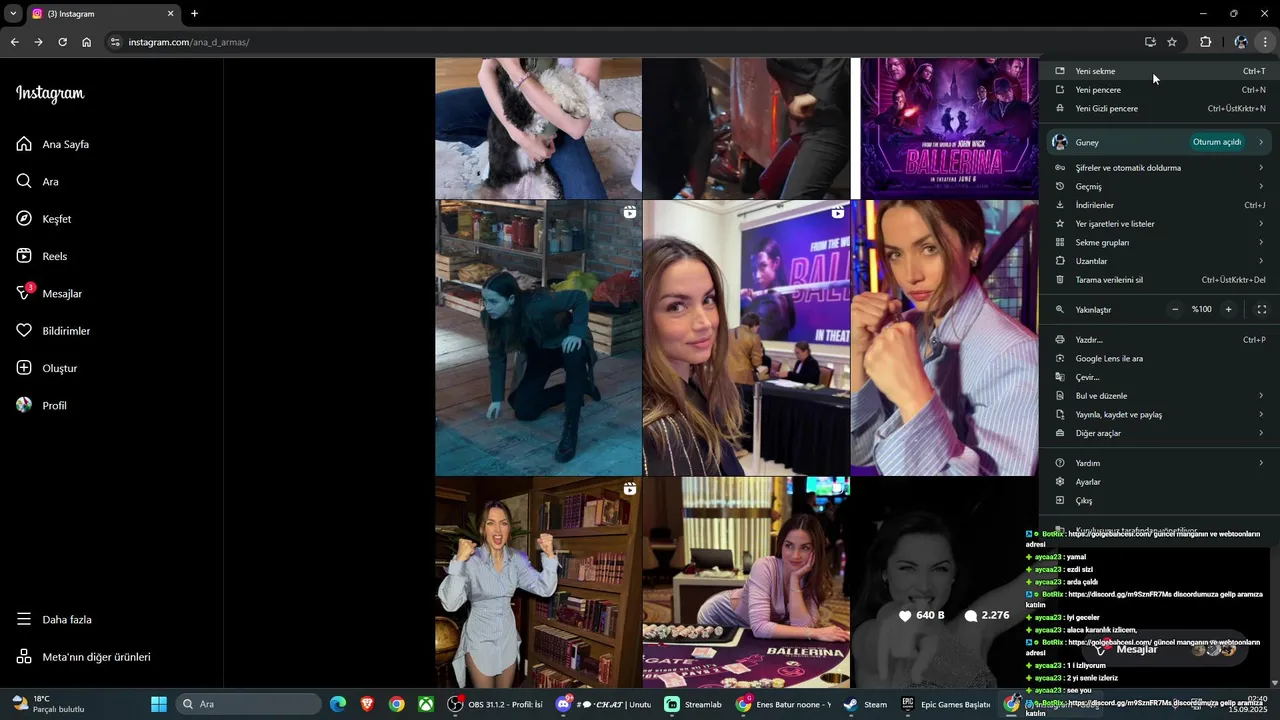The width and height of the screenshot is (1280, 720).
Task: Select Çıkış to exit Chrome
Action: click(x=1160, y=500)
